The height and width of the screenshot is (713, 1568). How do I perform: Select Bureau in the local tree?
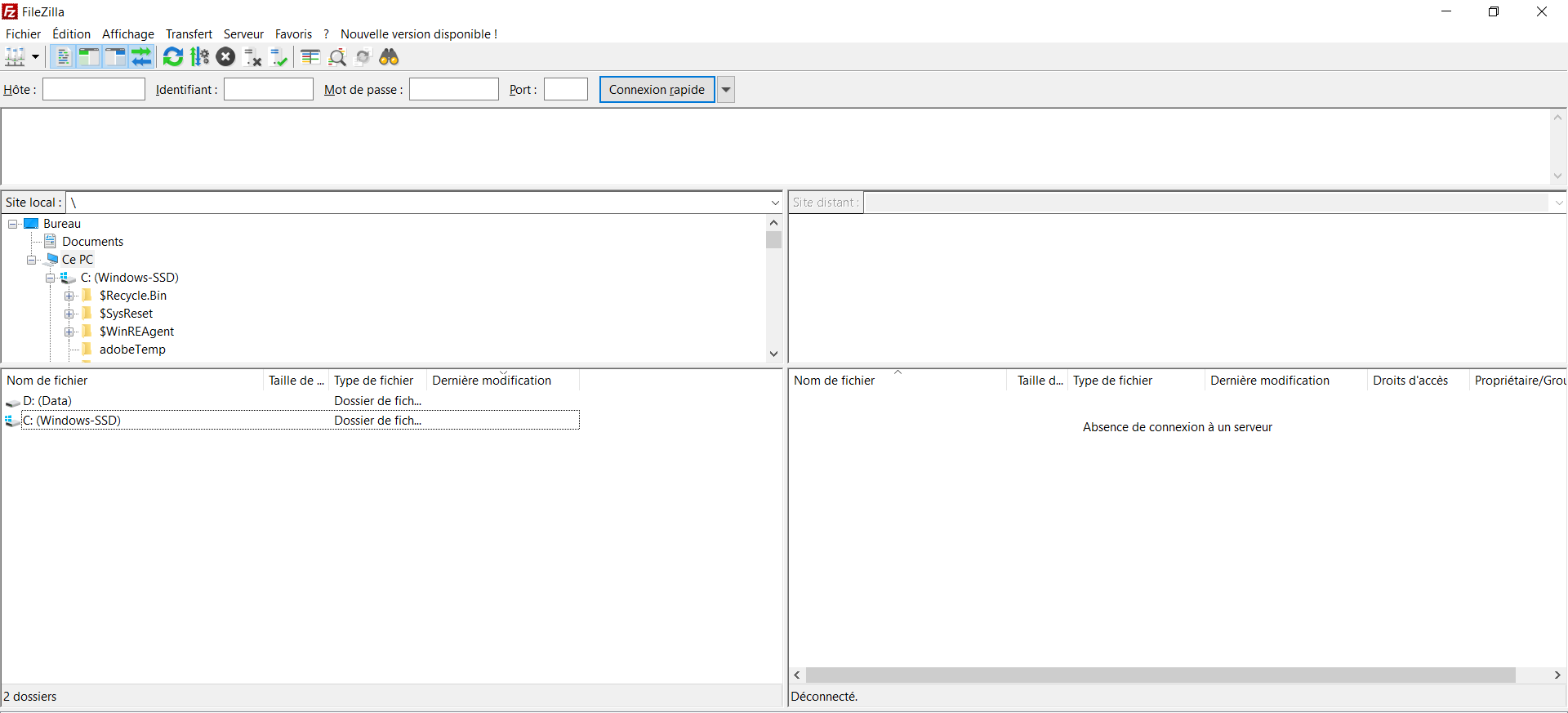pos(62,224)
